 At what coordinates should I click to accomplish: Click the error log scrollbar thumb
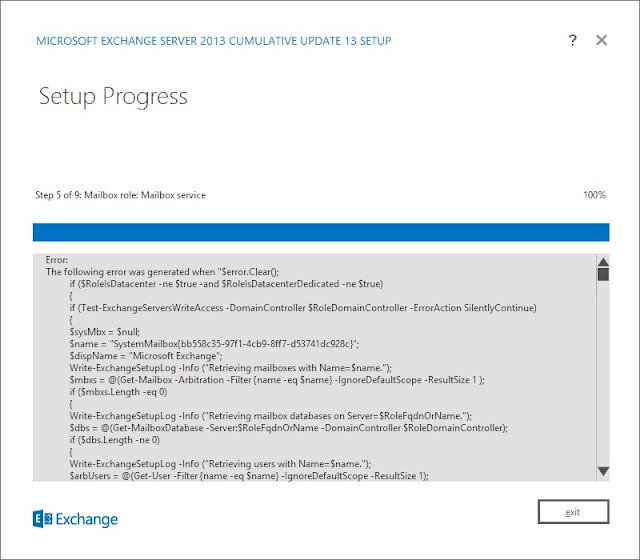coord(603,274)
